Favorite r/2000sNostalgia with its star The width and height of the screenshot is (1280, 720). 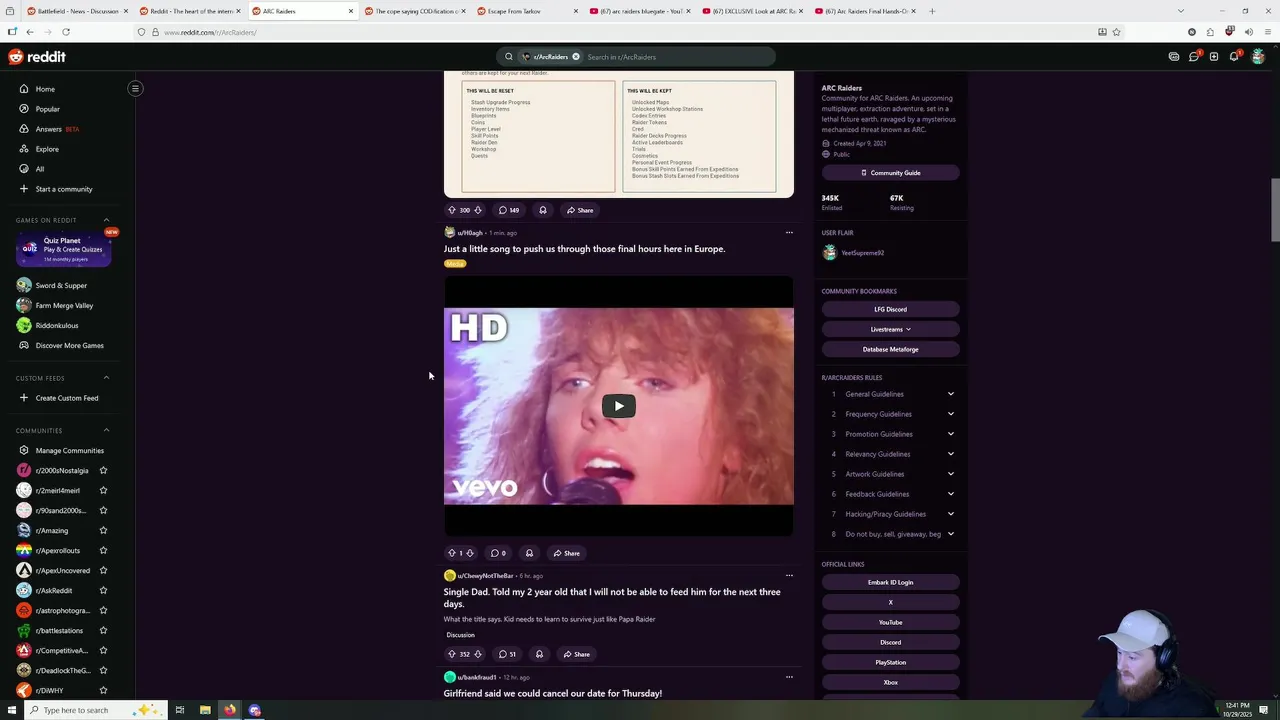pos(103,470)
